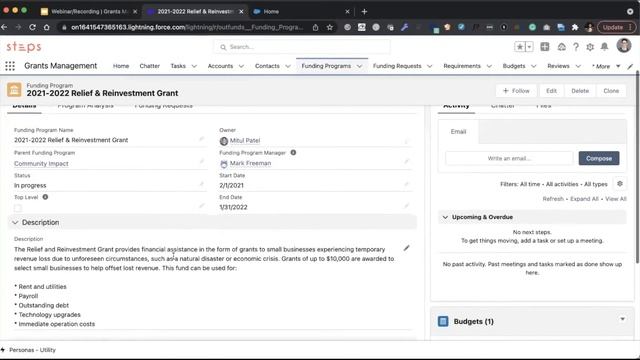
Task: Open the user profile avatar
Action: point(624,46)
